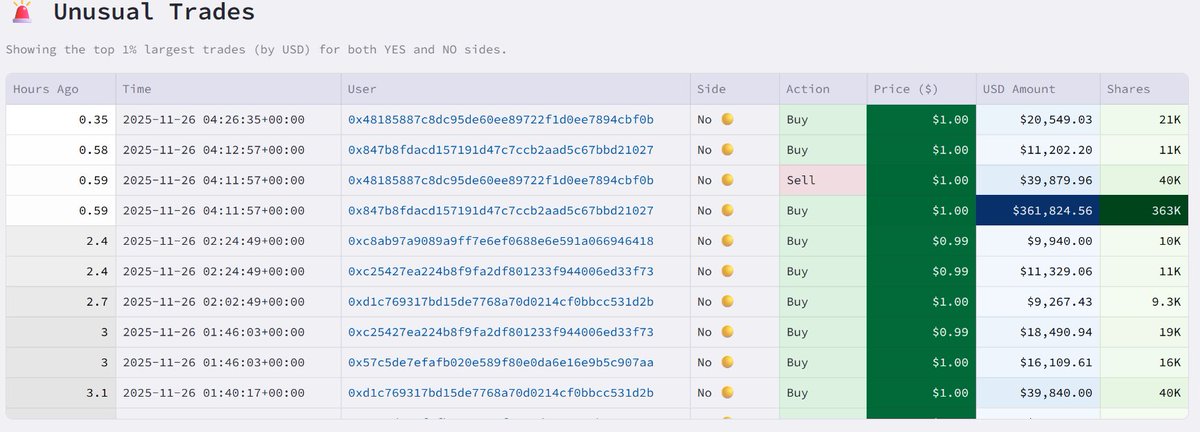The width and height of the screenshot is (1200, 432).
Task: Select the 9.3K shares cell
Action: point(1147,302)
